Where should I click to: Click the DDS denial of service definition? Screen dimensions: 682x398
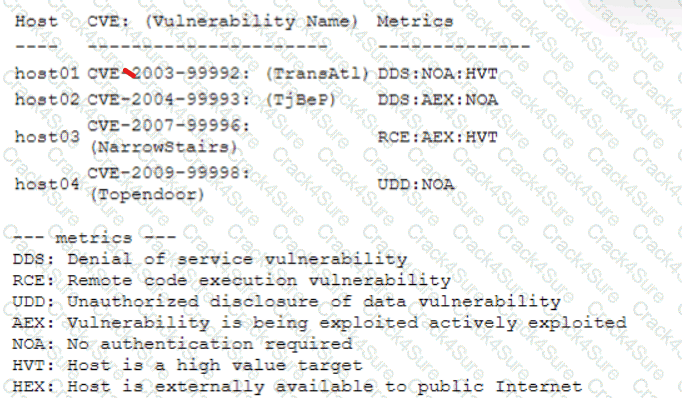(x=210, y=259)
